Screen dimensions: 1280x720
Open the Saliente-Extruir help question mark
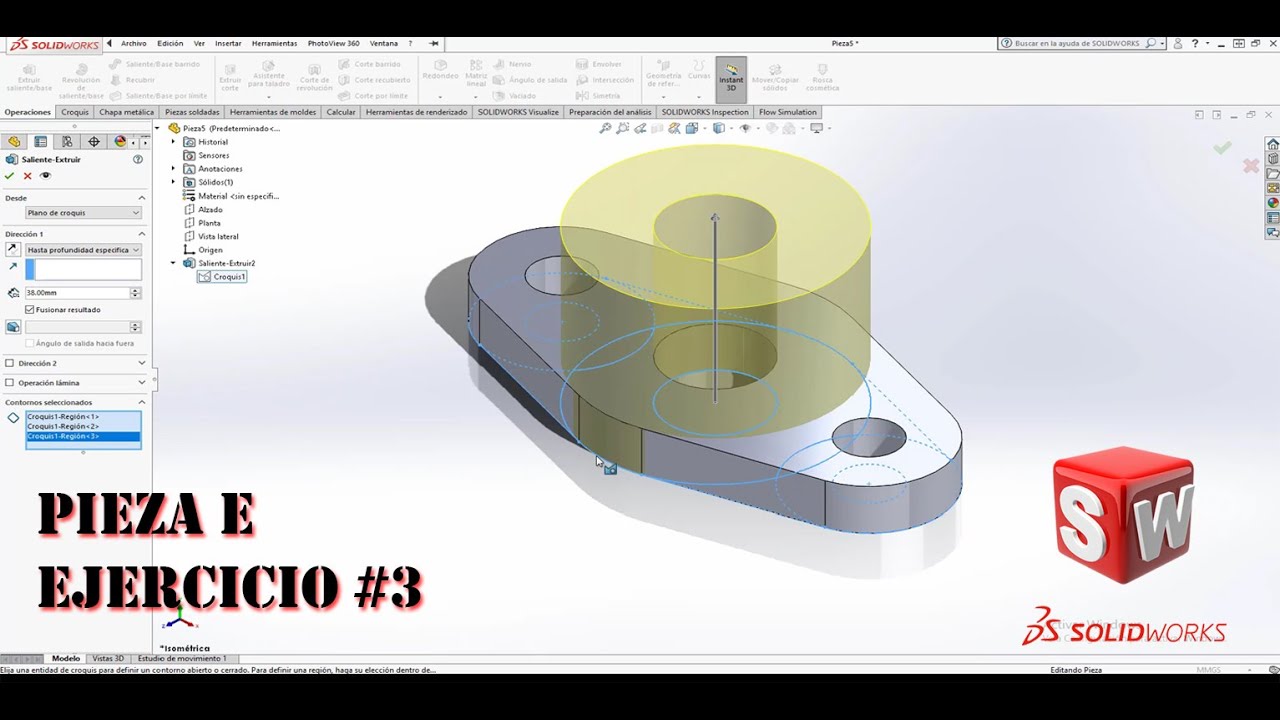(138, 159)
